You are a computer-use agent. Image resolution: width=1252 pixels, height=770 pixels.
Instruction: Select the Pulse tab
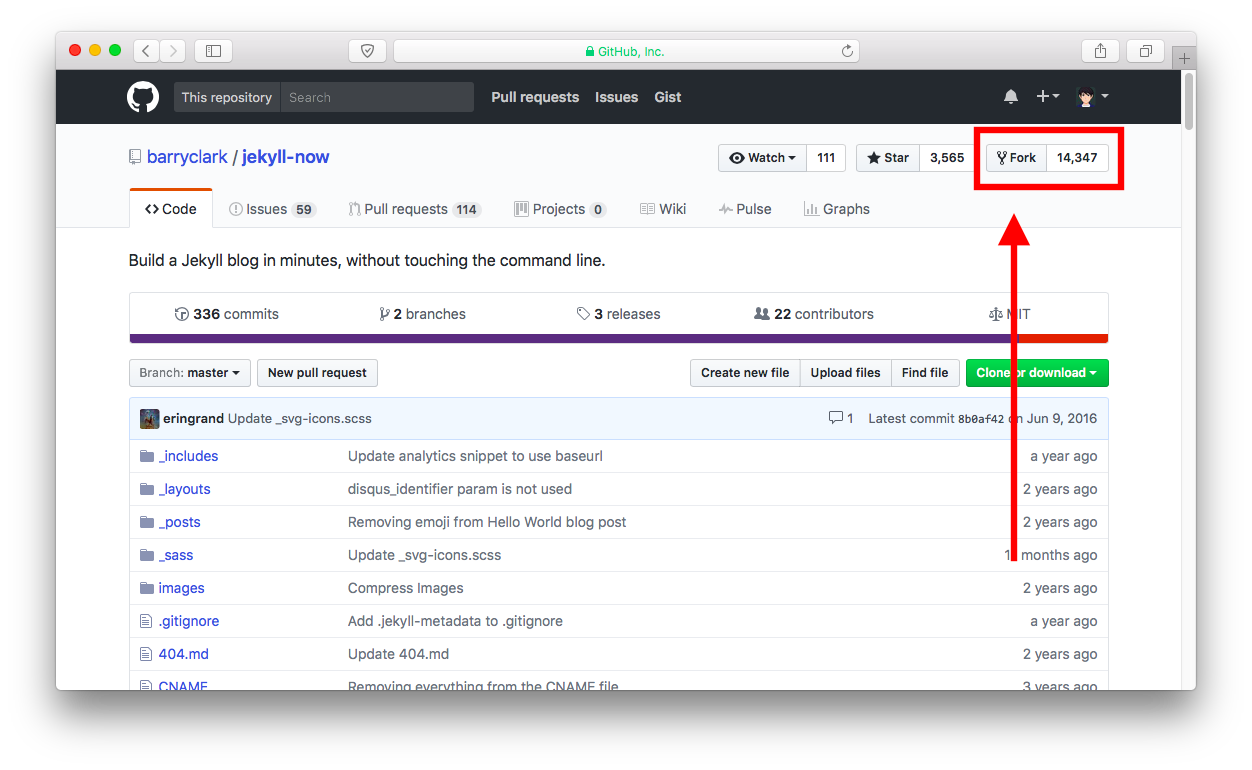click(745, 209)
